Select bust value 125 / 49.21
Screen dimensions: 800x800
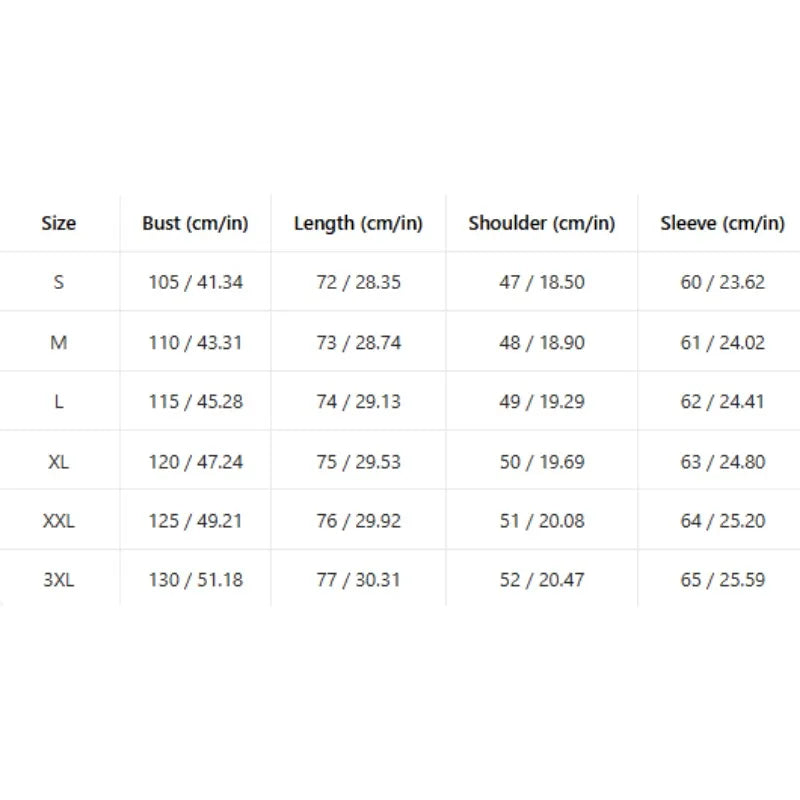[x=195, y=521]
